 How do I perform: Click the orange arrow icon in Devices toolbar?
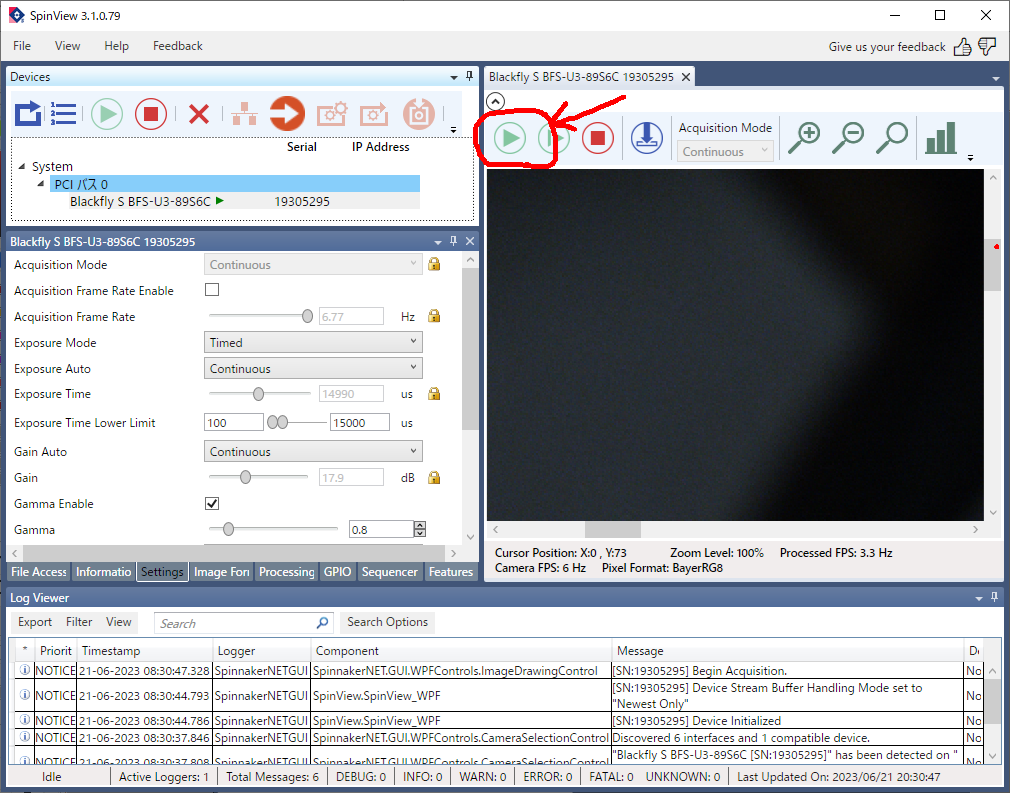coord(286,114)
